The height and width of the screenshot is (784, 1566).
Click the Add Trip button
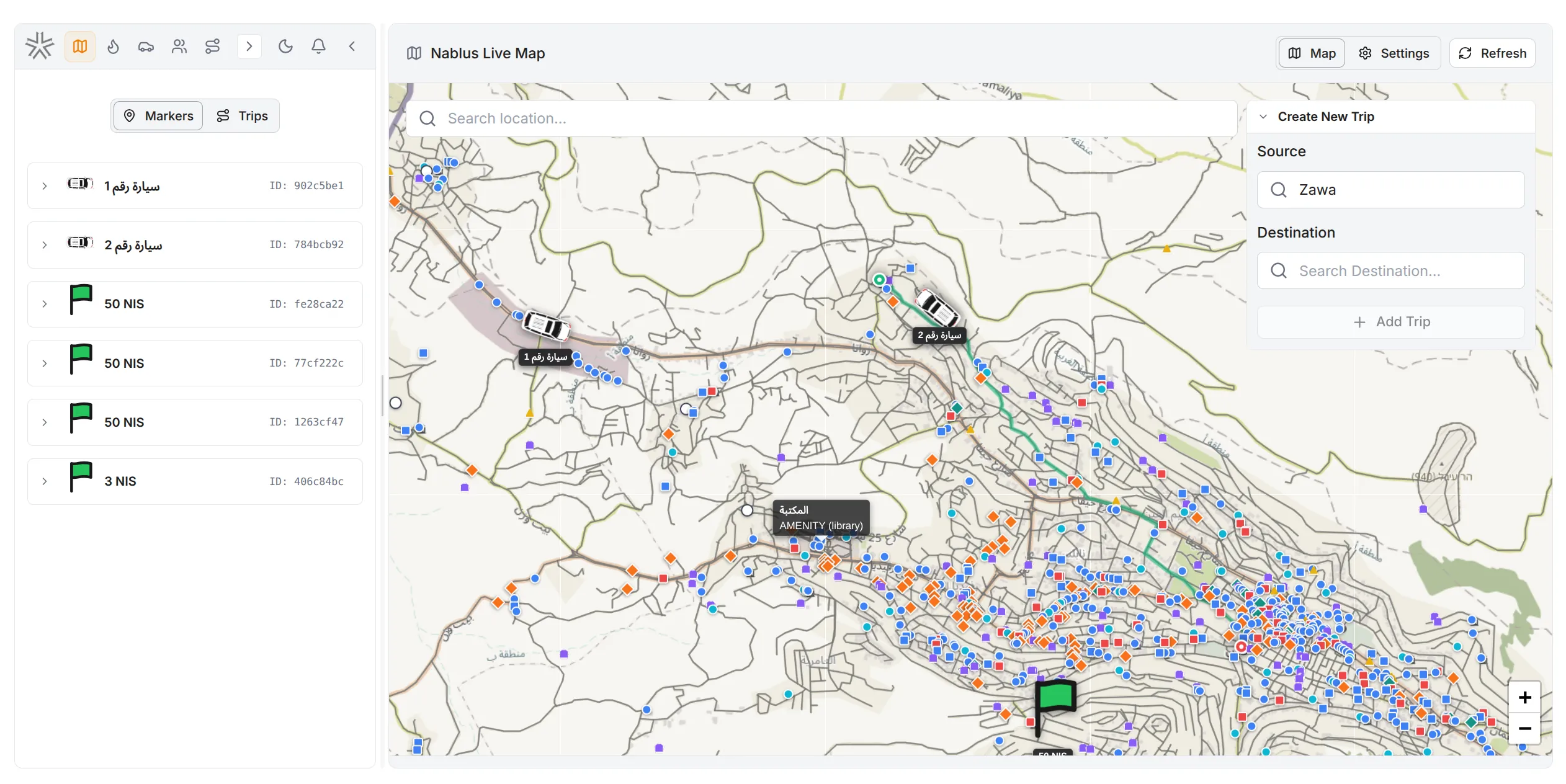[1391, 322]
